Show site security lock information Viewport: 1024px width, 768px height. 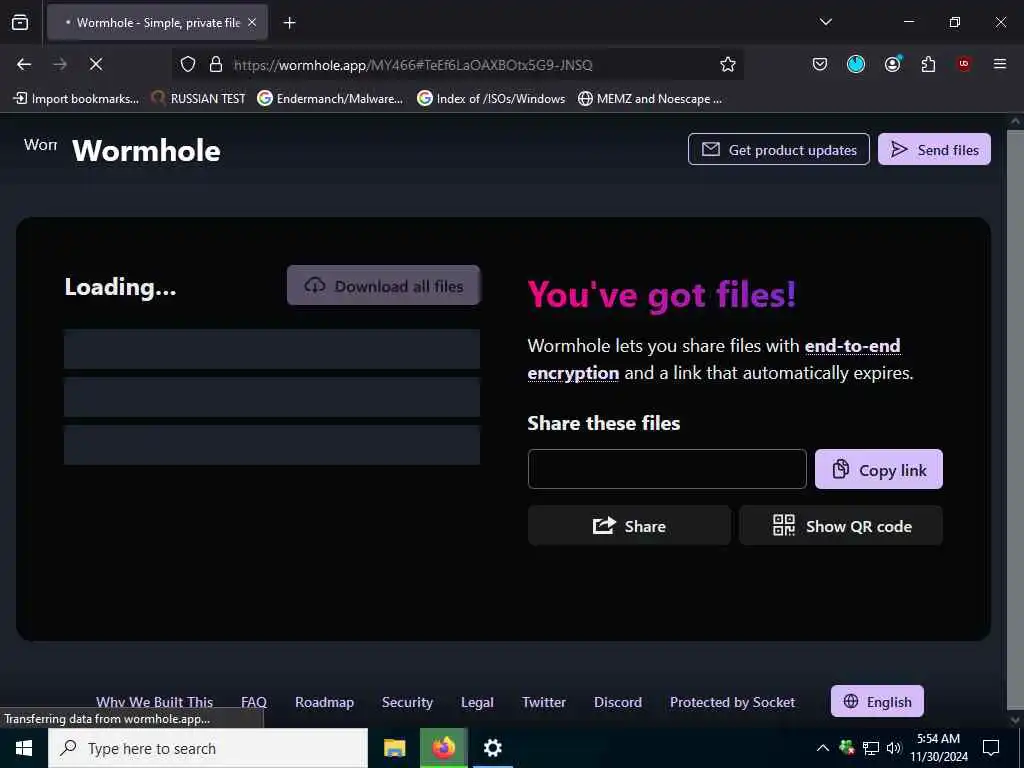tap(216, 64)
